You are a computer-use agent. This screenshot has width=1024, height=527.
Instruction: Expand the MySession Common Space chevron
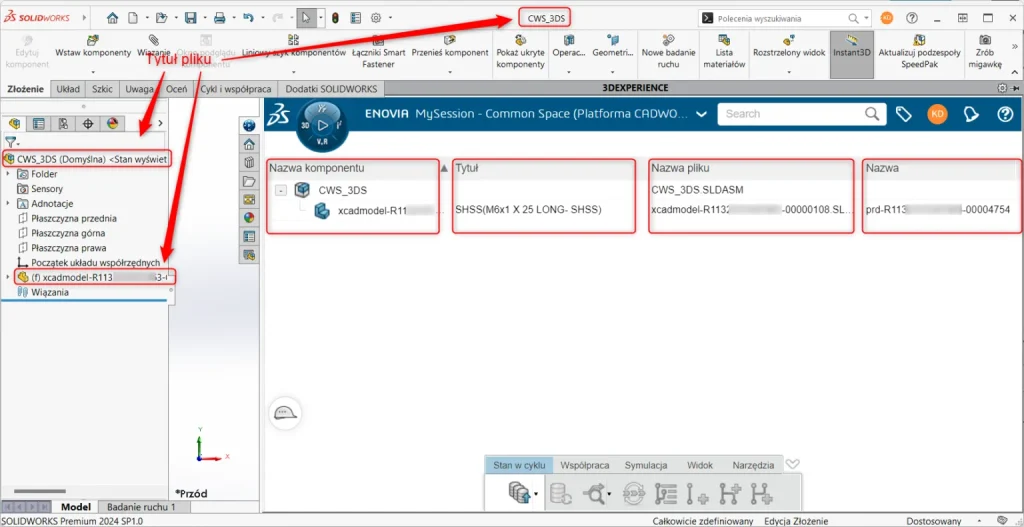(x=701, y=114)
